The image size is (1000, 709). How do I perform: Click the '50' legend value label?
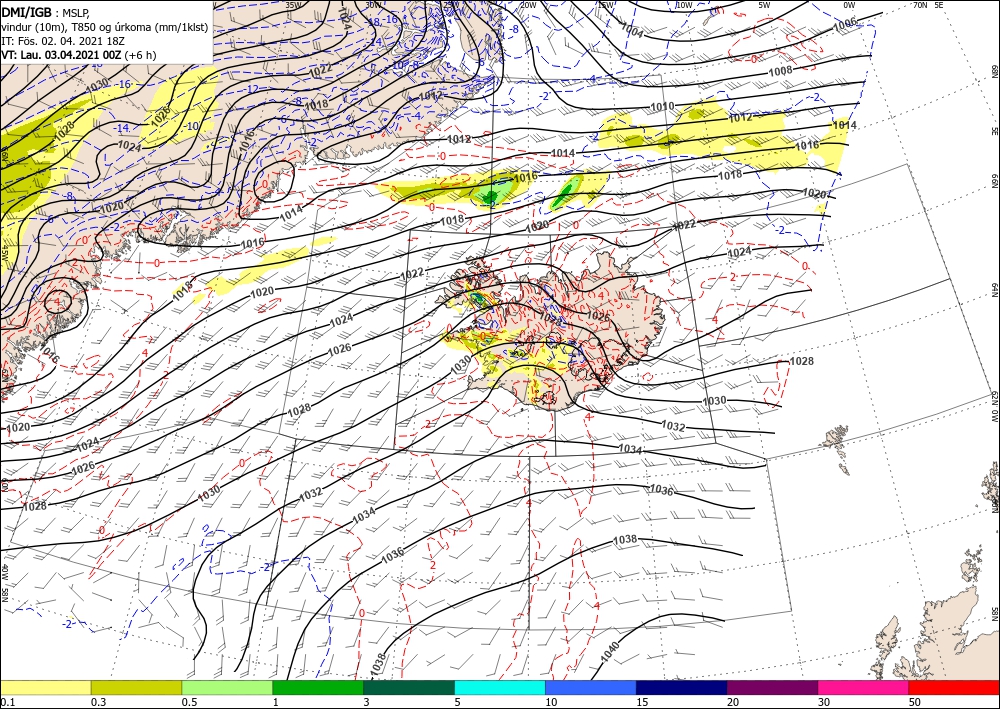click(x=915, y=702)
